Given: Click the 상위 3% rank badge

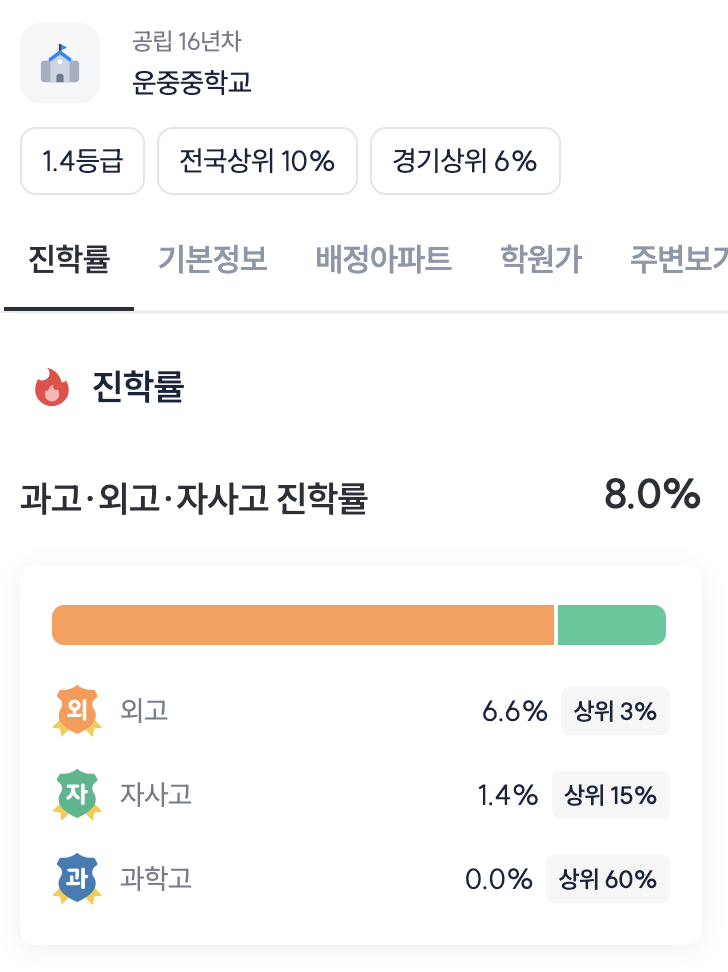Looking at the screenshot, I should 615,711.
